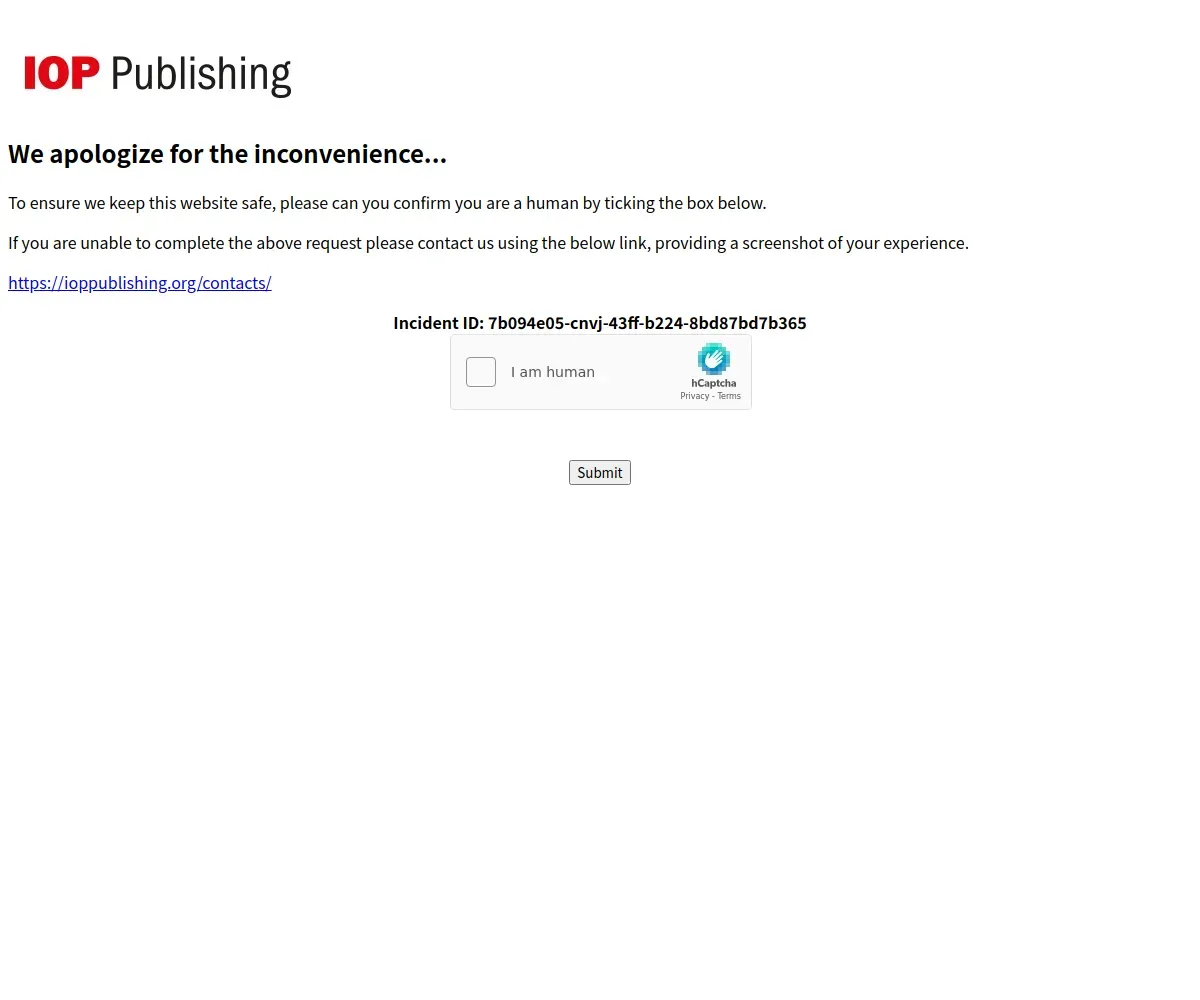Click the Submit button

[x=600, y=473]
